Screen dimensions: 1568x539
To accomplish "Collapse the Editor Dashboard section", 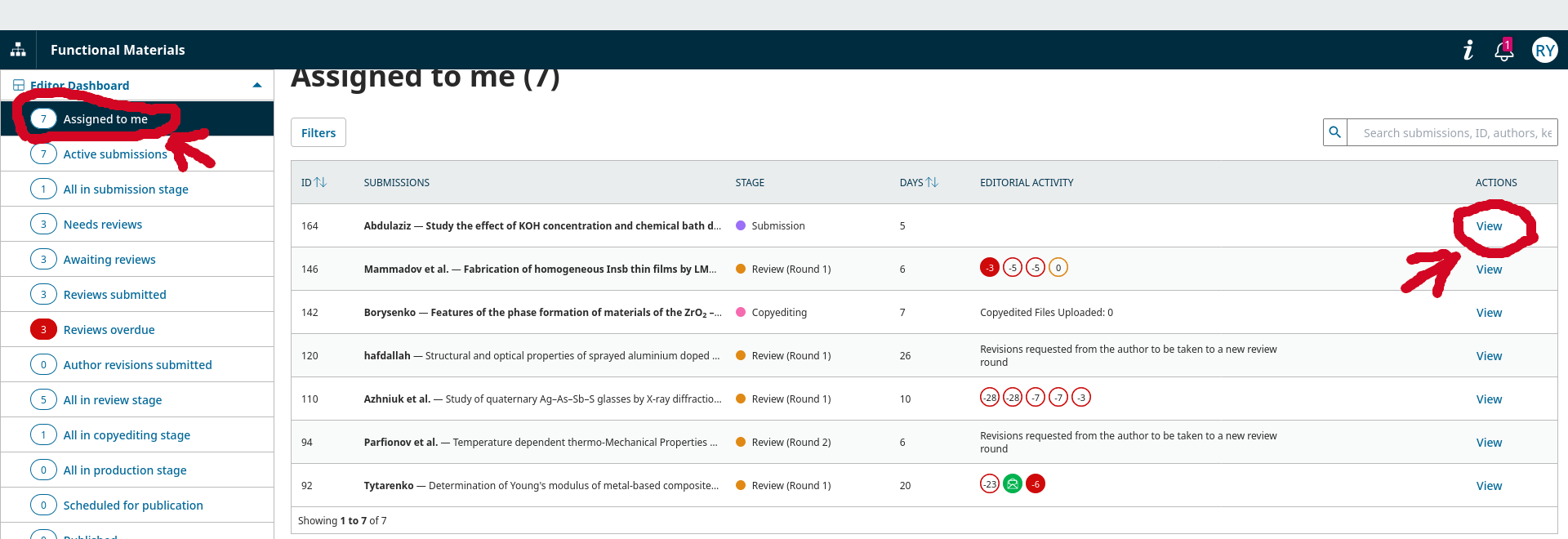I will [257, 86].
